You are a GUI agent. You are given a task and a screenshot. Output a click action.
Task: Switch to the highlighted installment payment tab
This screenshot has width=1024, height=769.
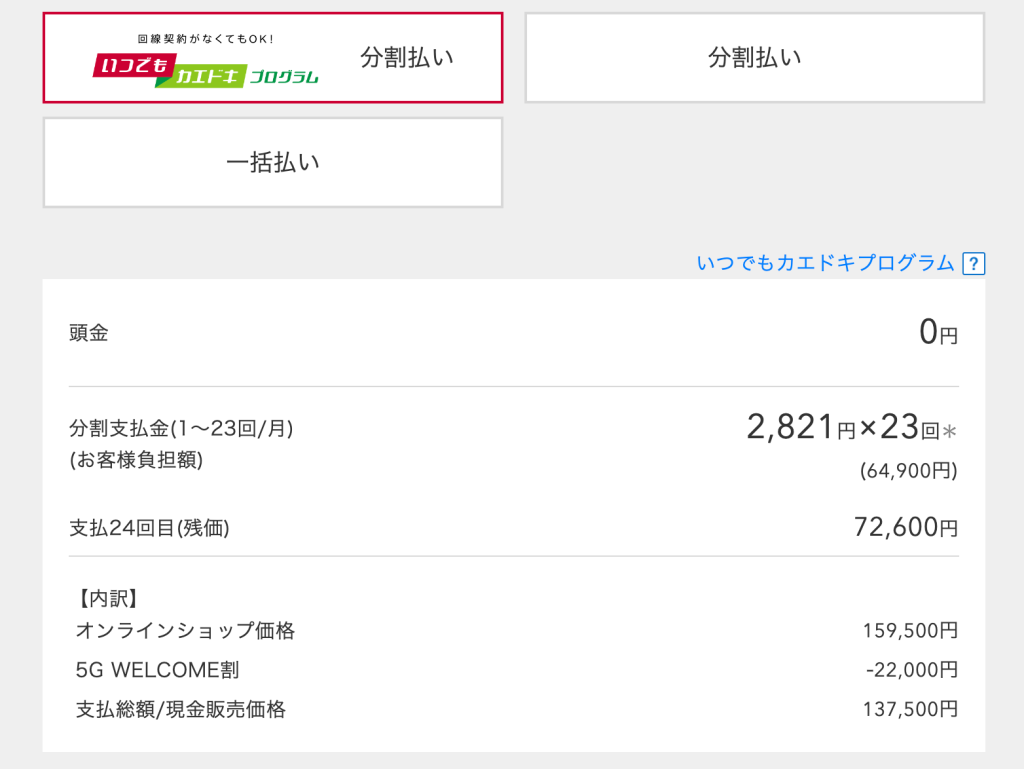[x=273, y=57]
